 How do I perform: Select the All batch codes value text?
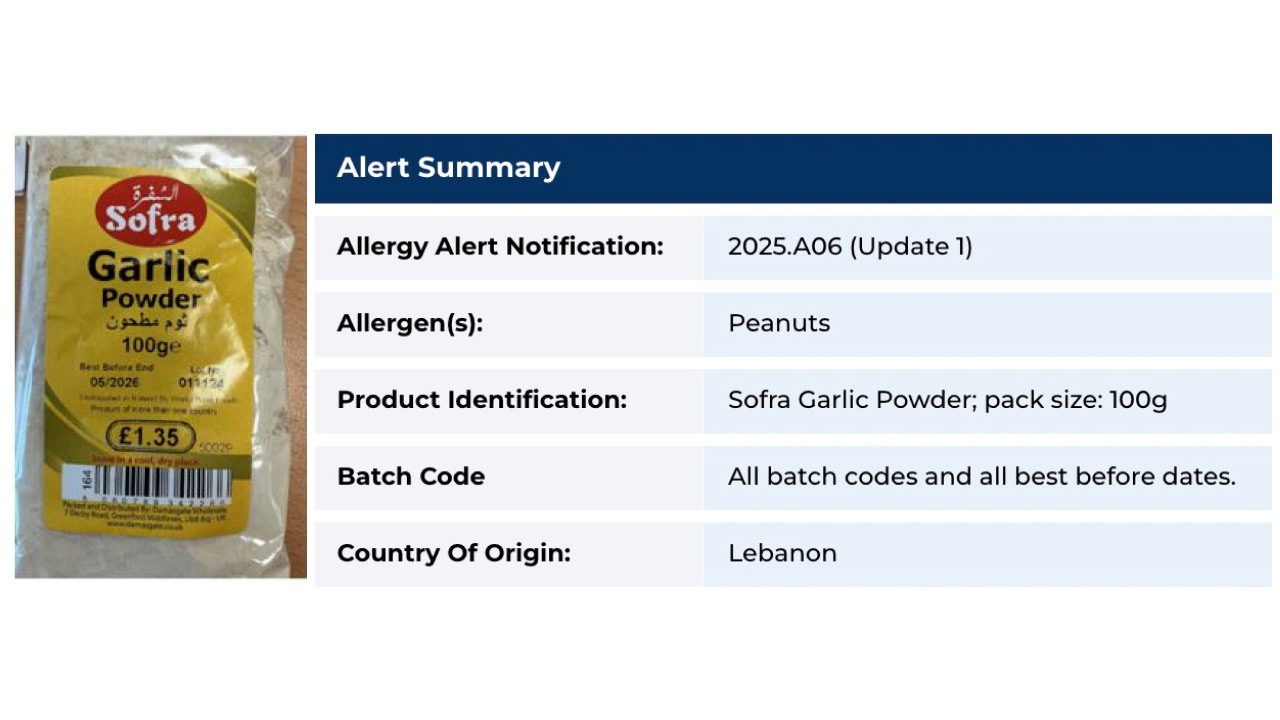[x=982, y=476]
